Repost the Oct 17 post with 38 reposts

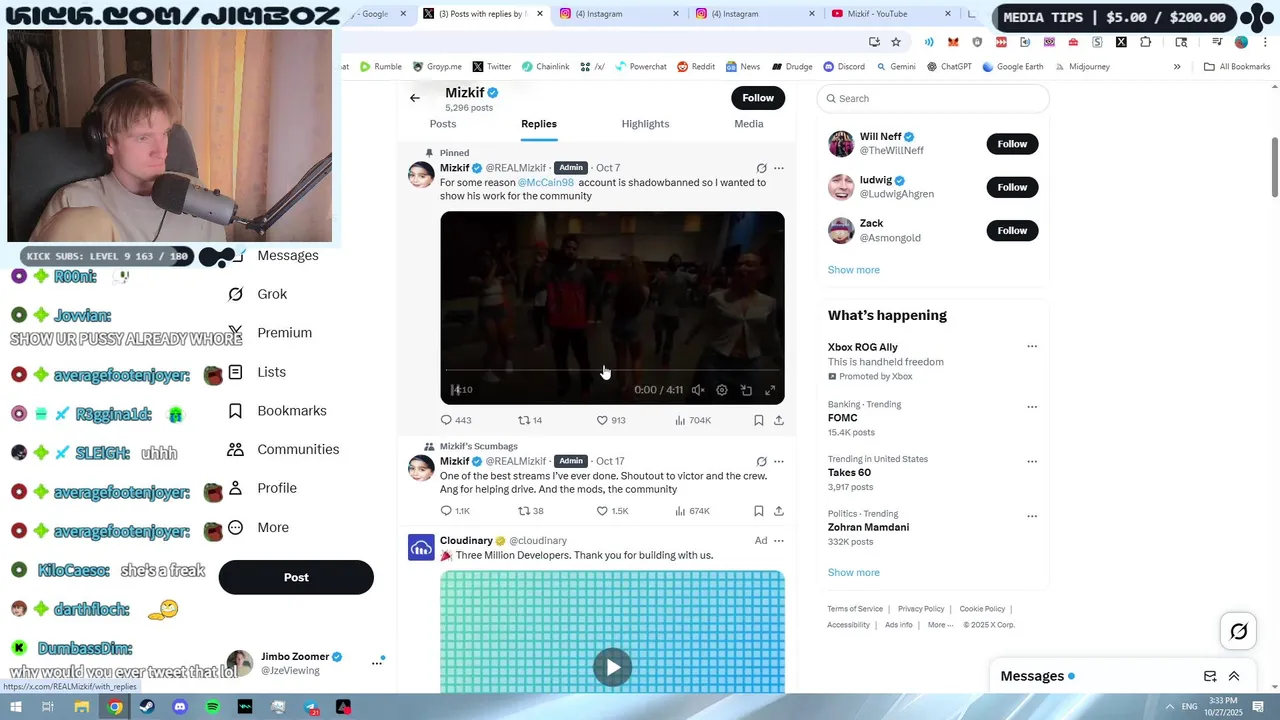pos(523,511)
